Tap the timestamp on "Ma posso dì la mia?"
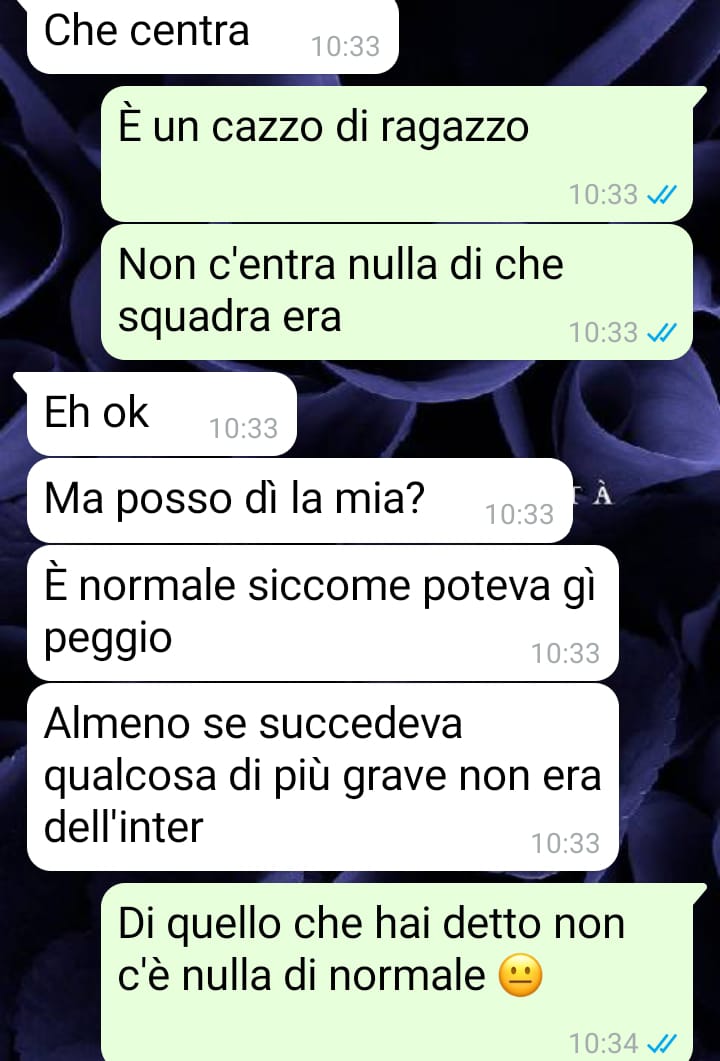The image size is (720, 1061). tap(519, 515)
